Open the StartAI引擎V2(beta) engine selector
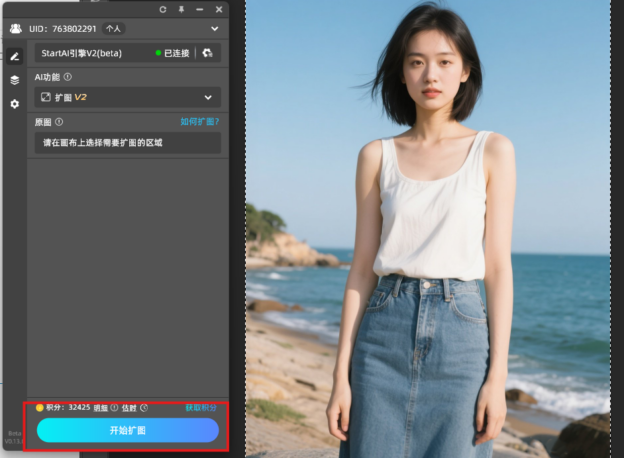 (x=95, y=53)
